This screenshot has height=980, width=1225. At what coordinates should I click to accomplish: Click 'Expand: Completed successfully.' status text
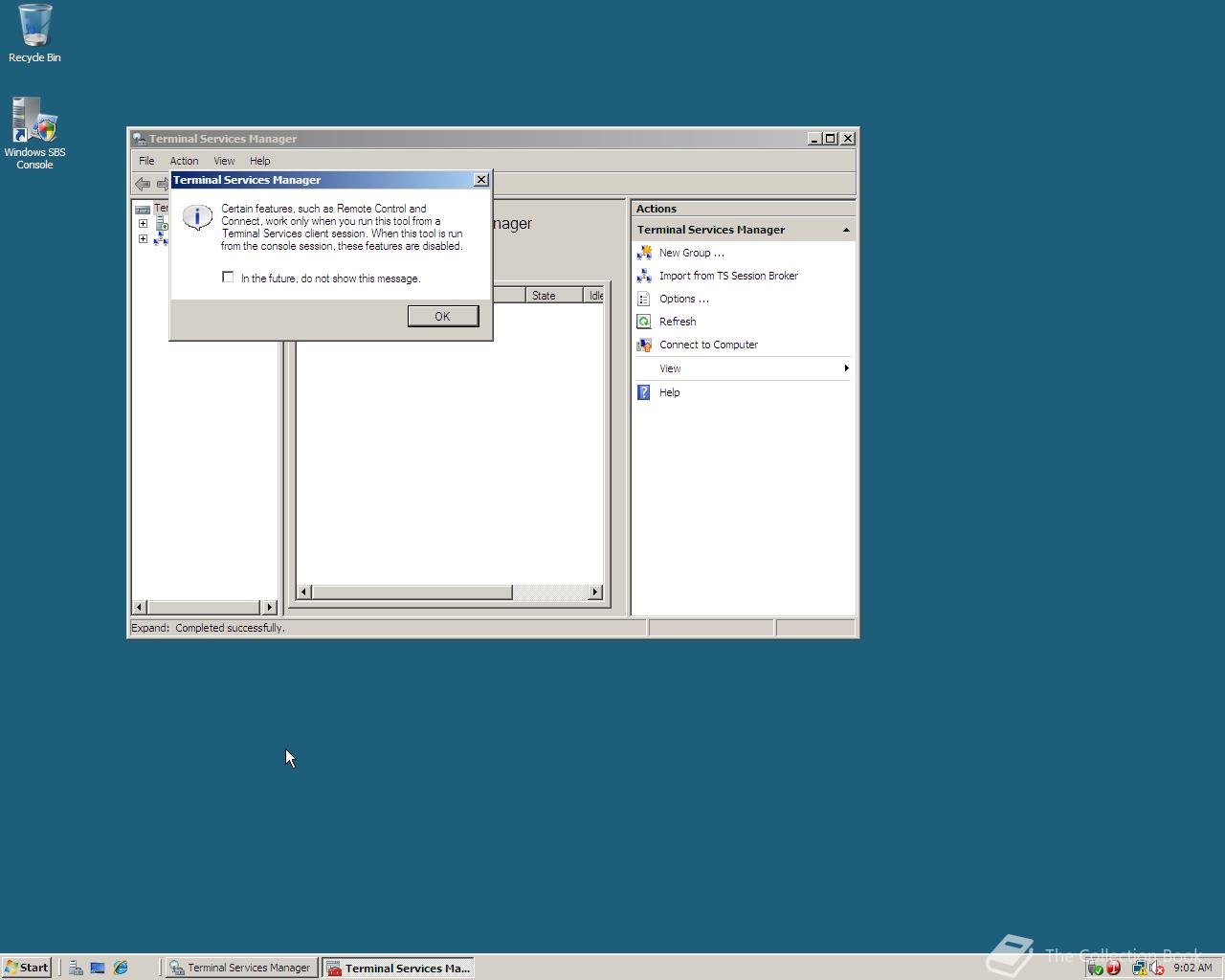208,628
